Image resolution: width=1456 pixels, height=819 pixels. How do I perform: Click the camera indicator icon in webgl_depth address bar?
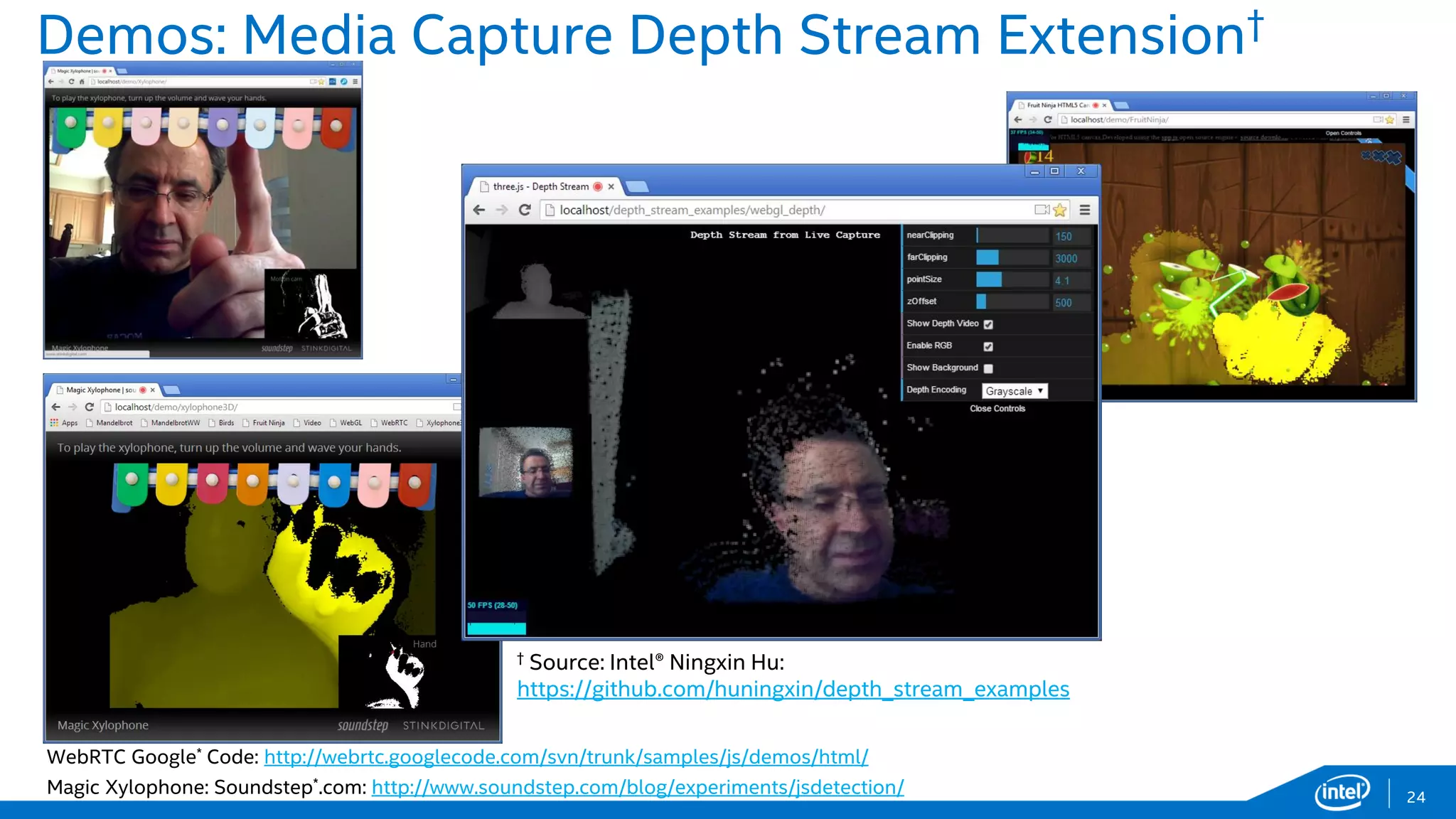point(1042,210)
